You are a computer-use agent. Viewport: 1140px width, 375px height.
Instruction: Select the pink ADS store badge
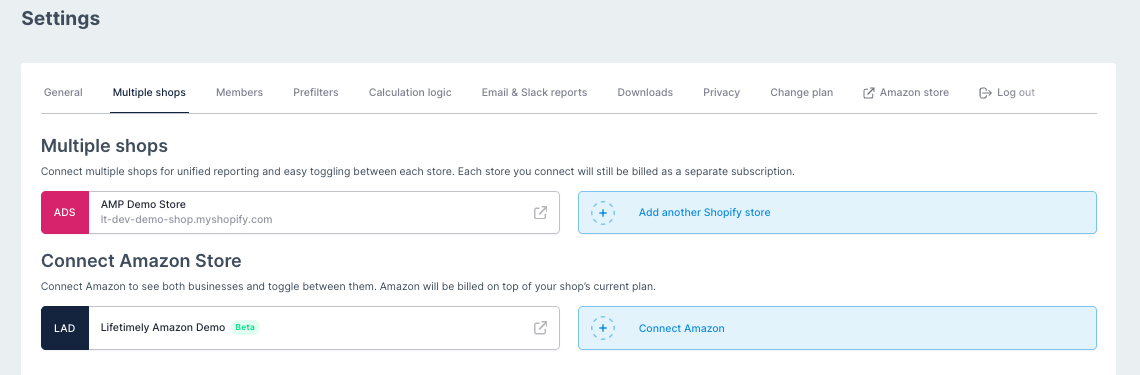coord(65,213)
